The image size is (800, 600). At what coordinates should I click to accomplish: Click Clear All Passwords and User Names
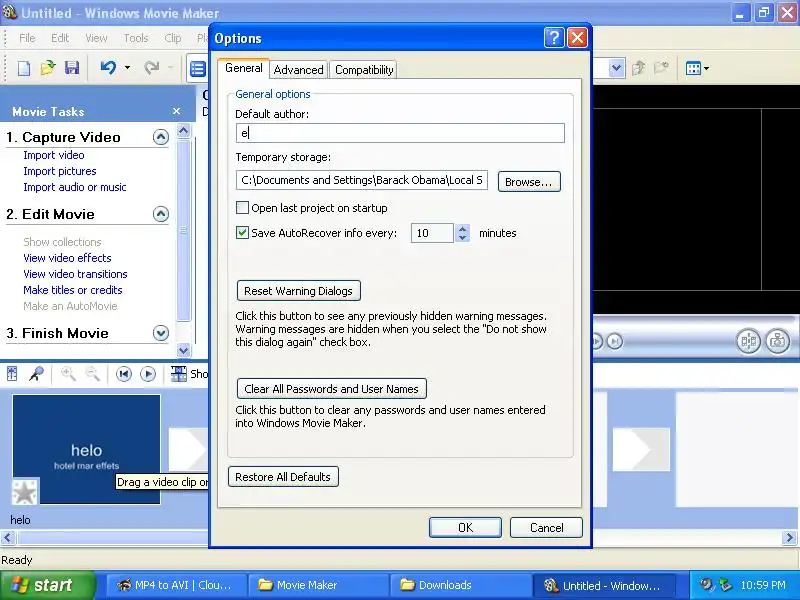click(x=332, y=389)
